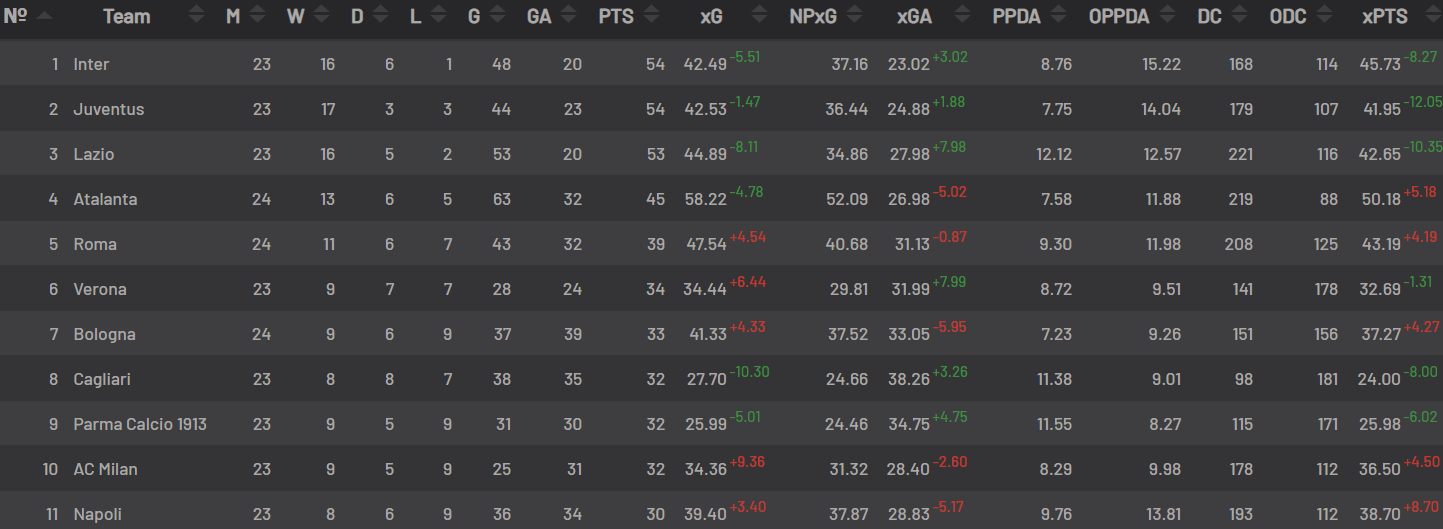Select the DC column header
Viewport: 1443px width, 529px height.
(x=1208, y=16)
